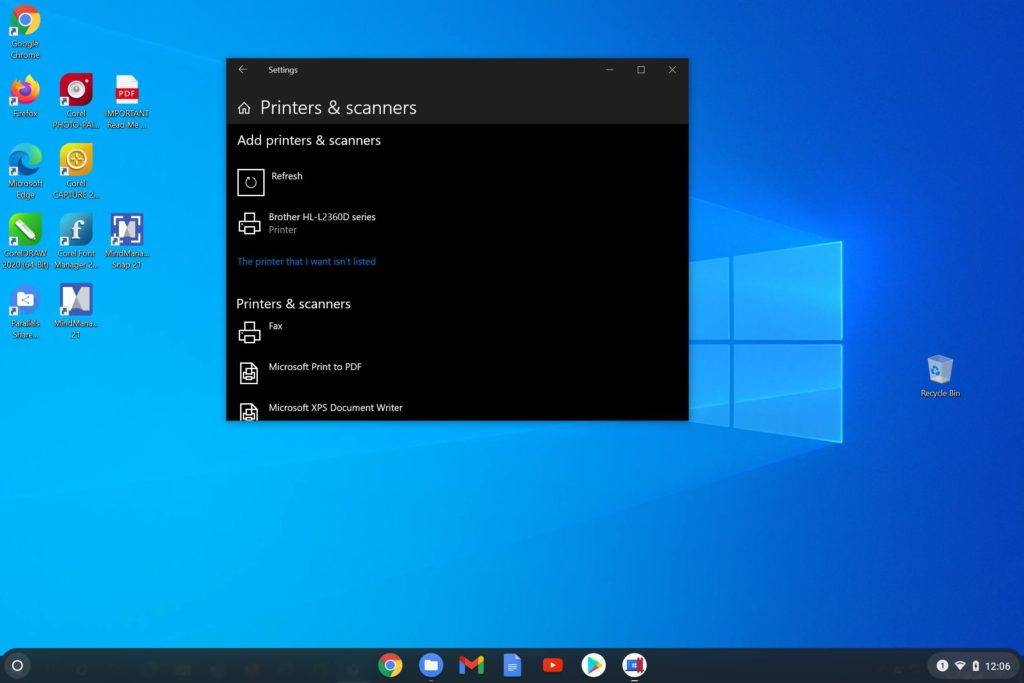Click the Settings back arrow
The width and height of the screenshot is (1024, 683).
tap(243, 69)
